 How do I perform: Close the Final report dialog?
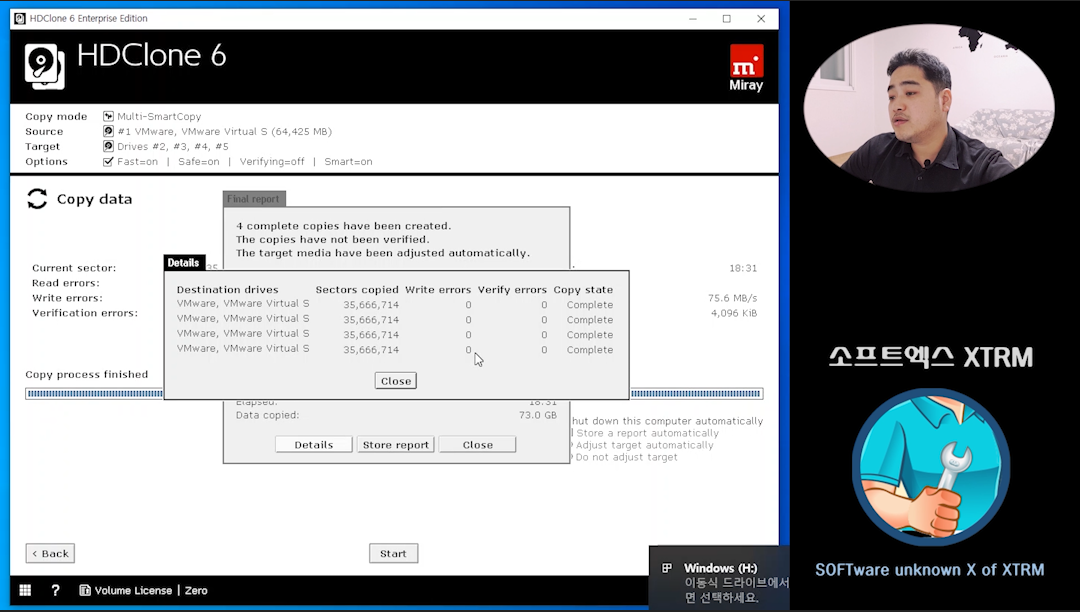(477, 445)
